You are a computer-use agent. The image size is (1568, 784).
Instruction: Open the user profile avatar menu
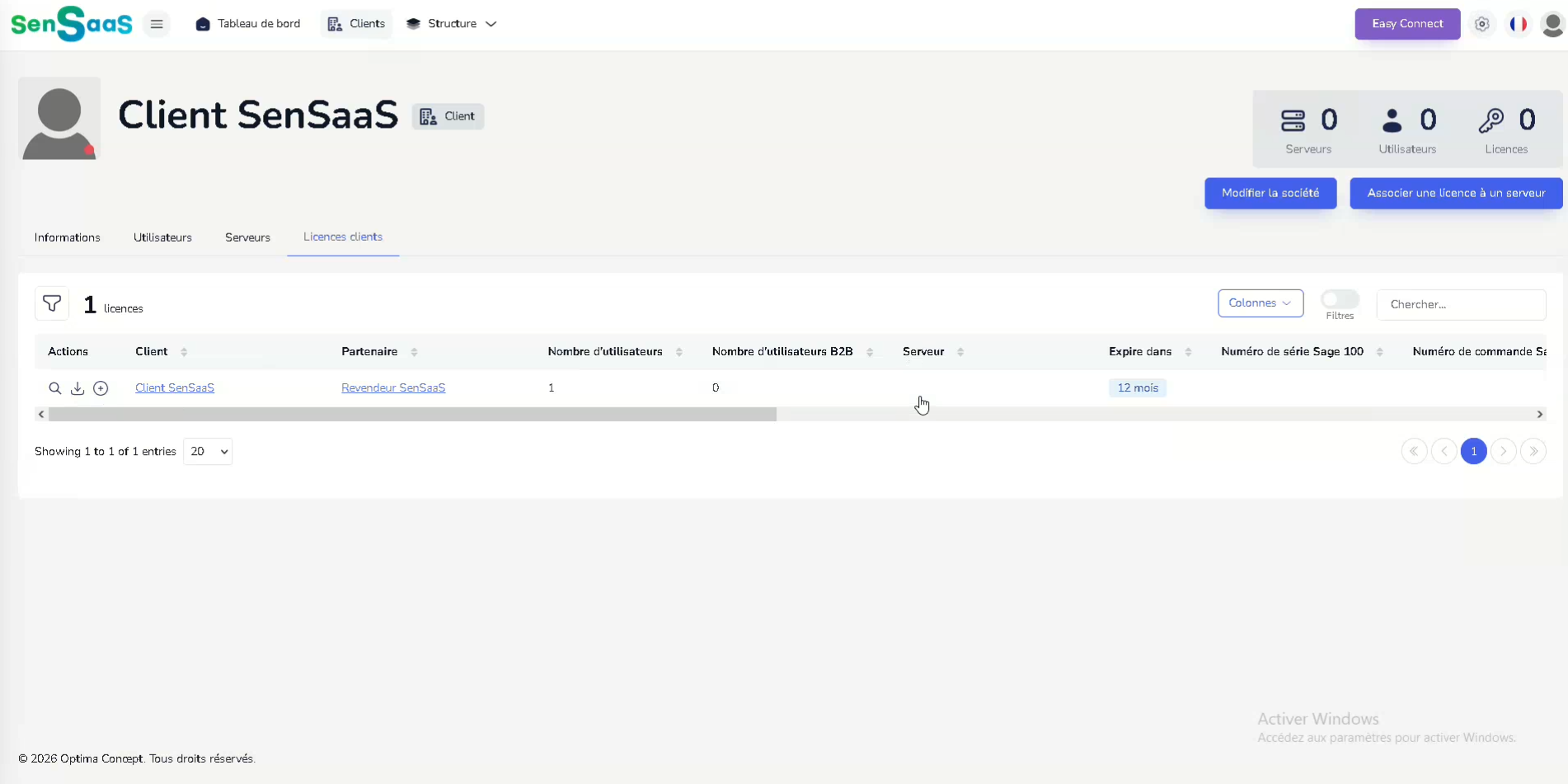(1552, 24)
